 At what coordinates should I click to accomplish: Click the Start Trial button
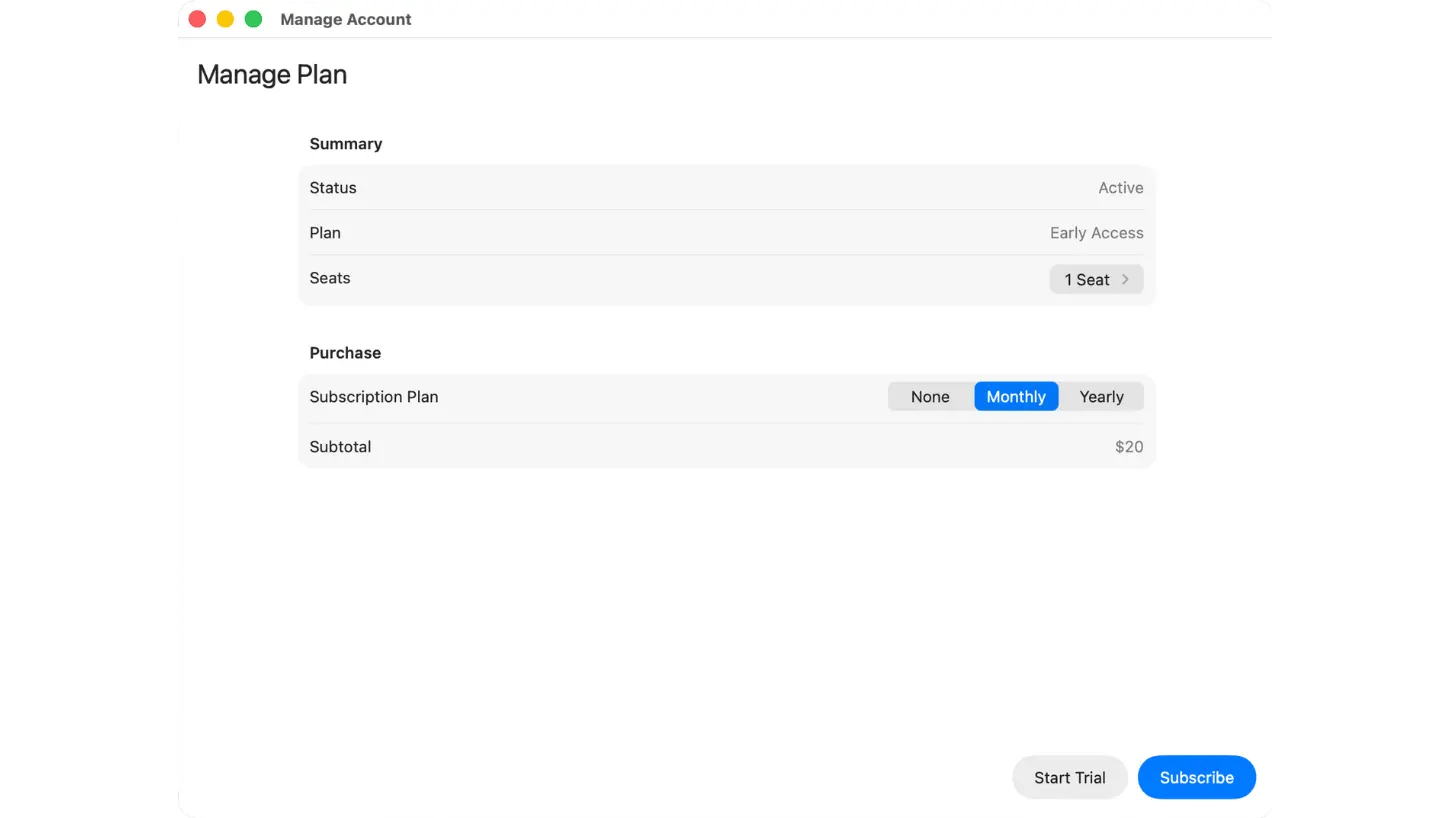click(1070, 777)
